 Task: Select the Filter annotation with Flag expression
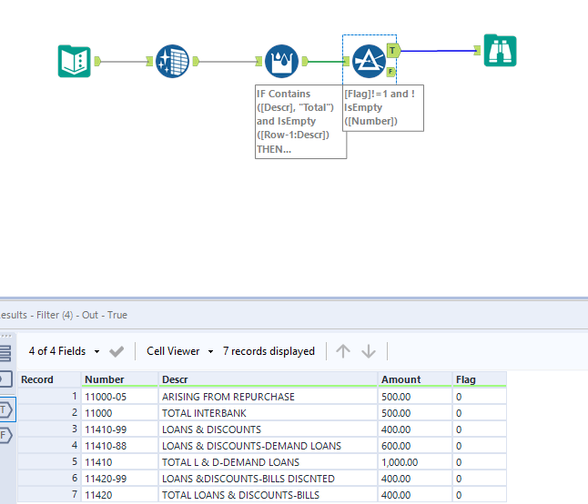[x=383, y=108]
